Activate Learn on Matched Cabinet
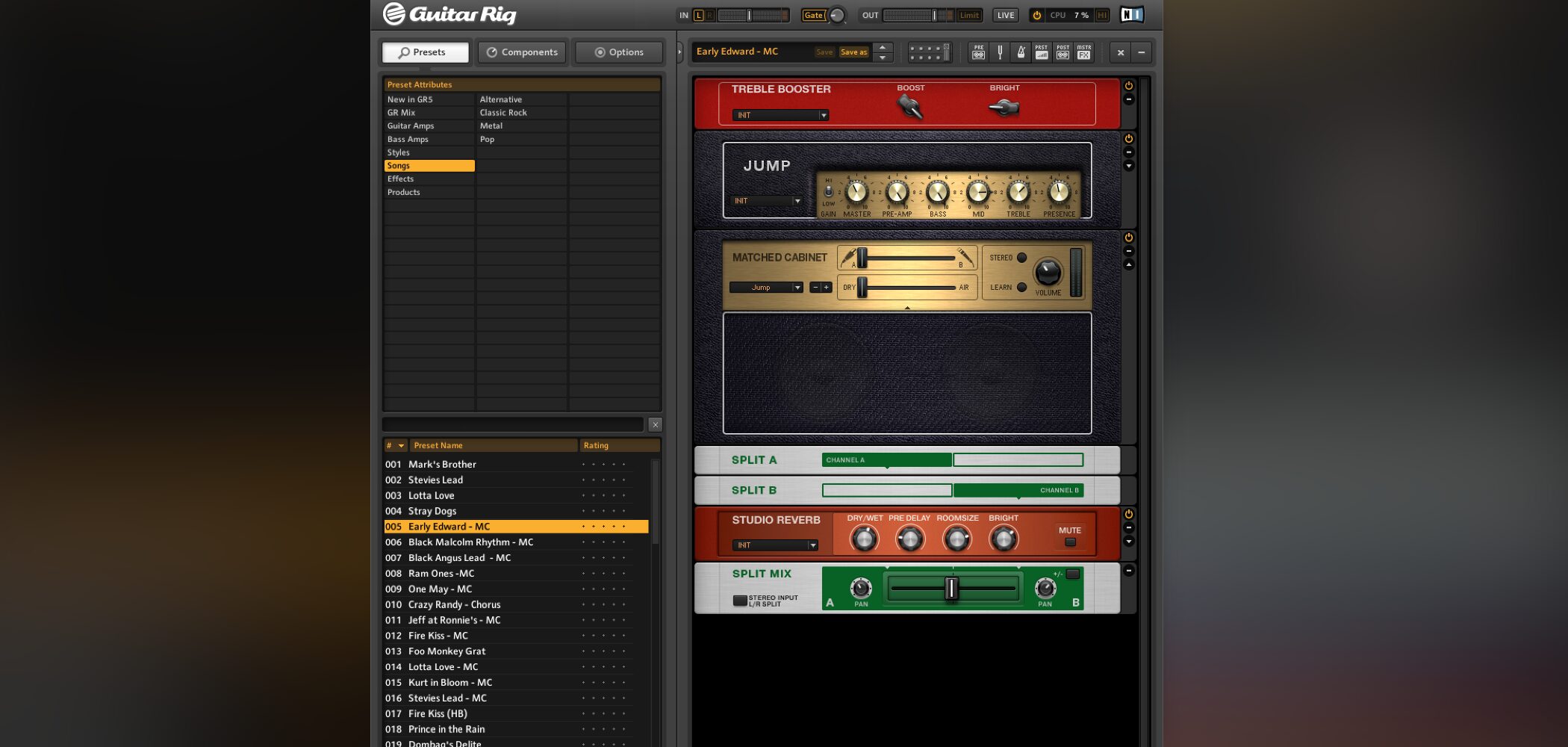This screenshot has width=1568, height=747. click(1022, 288)
